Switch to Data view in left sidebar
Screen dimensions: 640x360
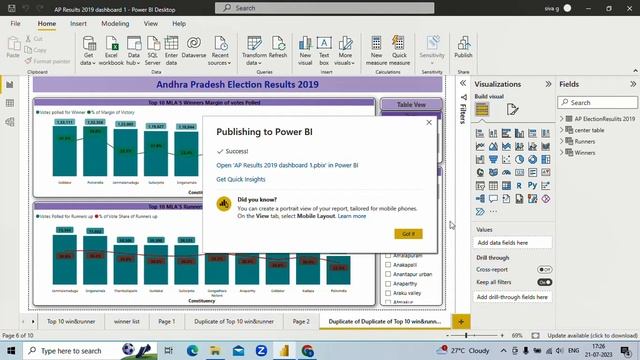click(x=10, y=103)
